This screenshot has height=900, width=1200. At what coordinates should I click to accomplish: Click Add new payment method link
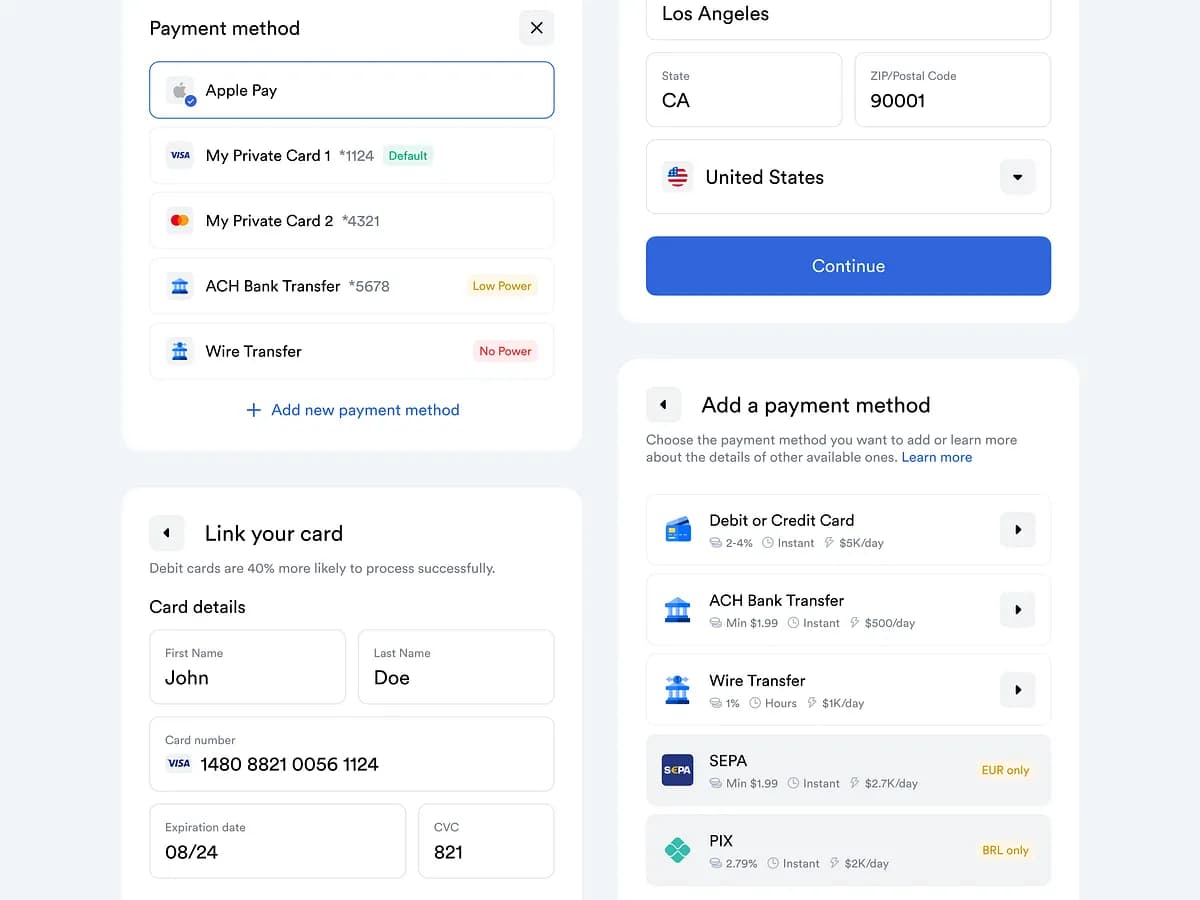(x=353, y=410)
